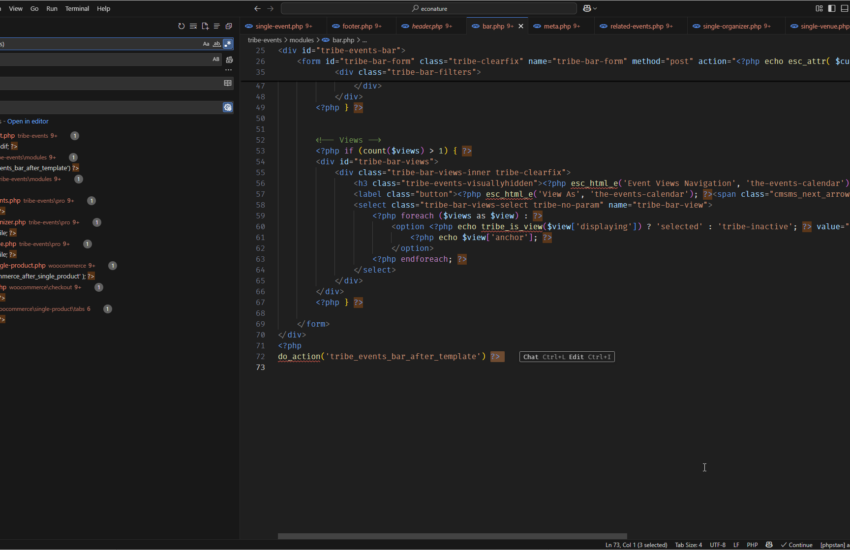850x550 pixels.
Task: Open new search editor icon
Action: [205, 26]
